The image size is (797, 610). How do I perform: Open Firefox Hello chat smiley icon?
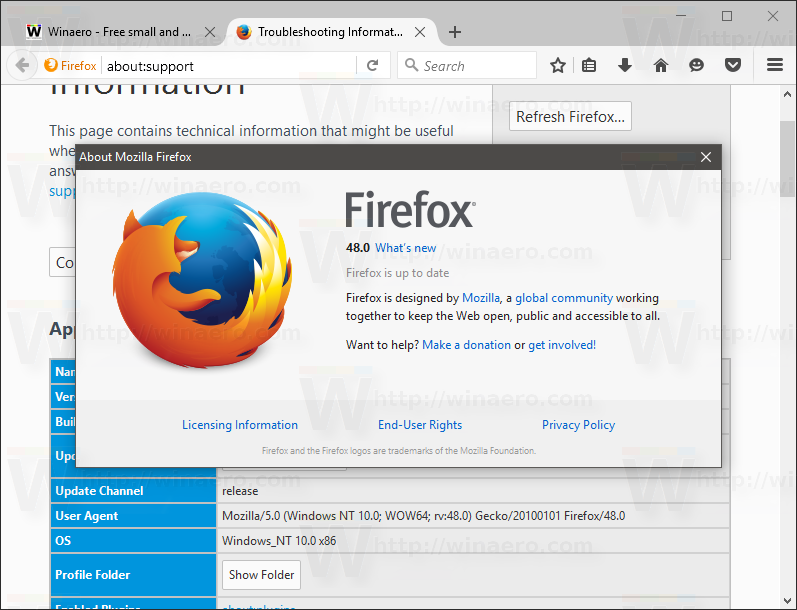point(696,65)
